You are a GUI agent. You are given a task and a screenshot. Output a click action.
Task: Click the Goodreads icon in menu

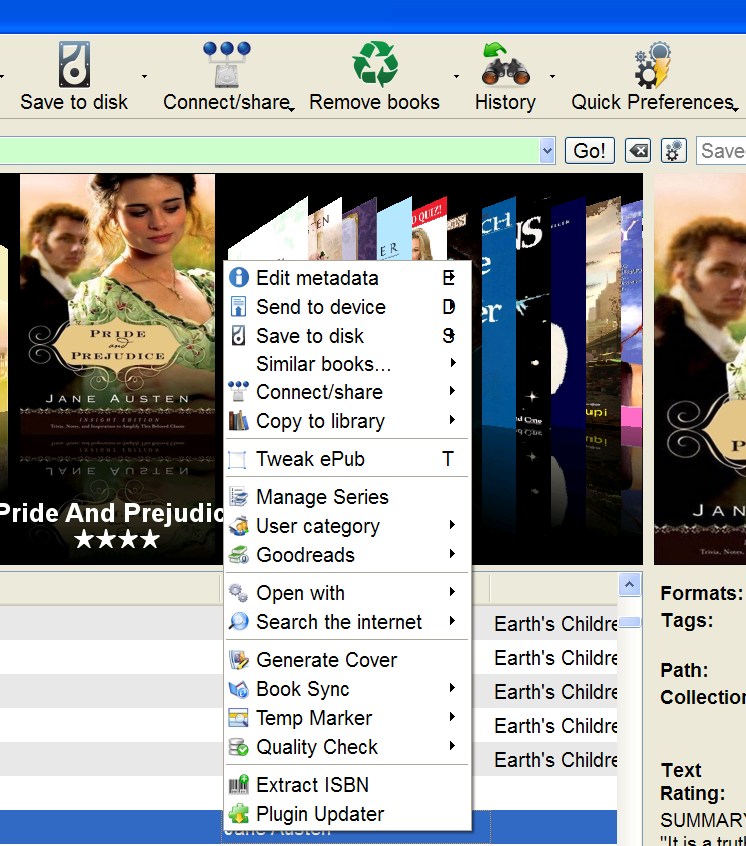238,555
